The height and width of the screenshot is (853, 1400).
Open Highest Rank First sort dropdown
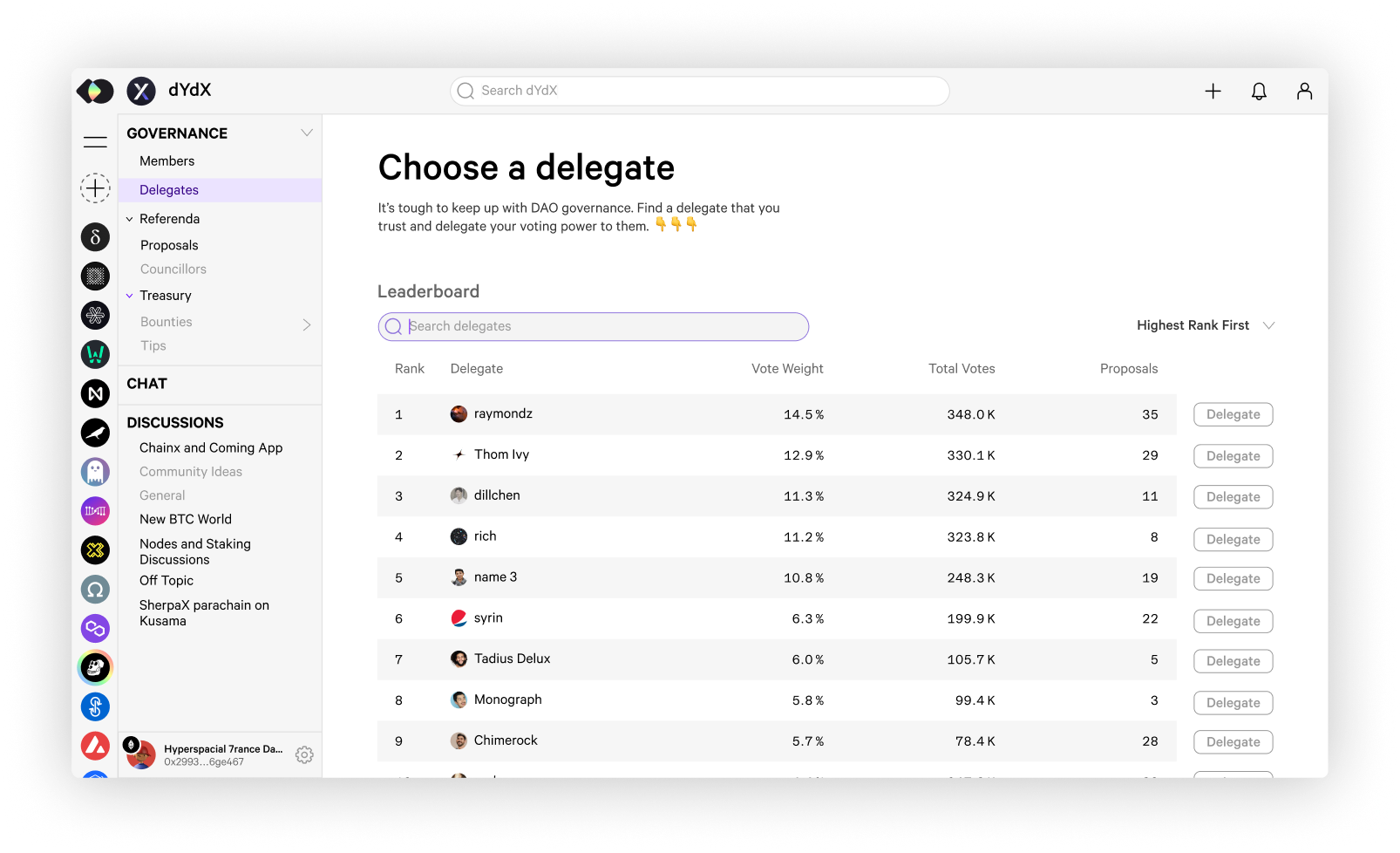point(1205,325)
